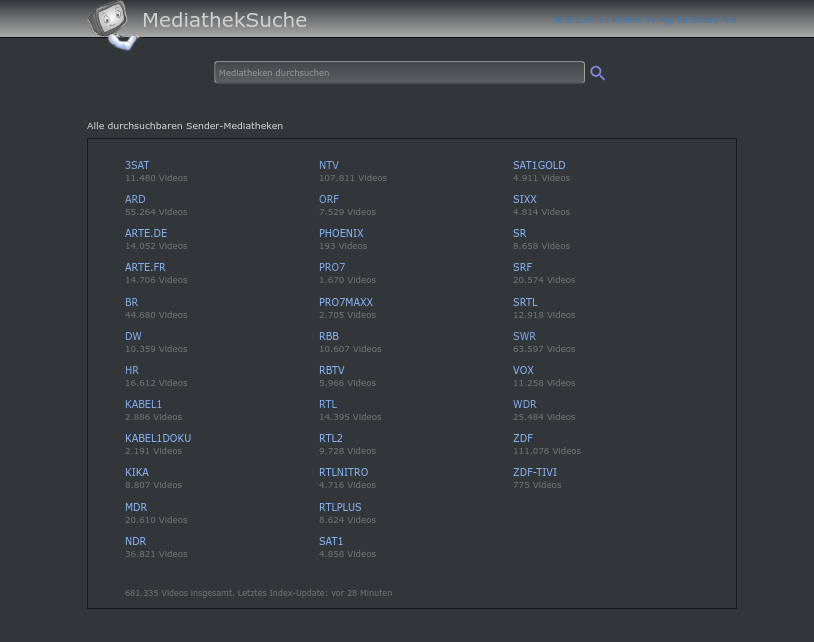
Task: Click 'Alle durchsuchbaren Sender-Mediatheken' heading
Action: (185, 126)
